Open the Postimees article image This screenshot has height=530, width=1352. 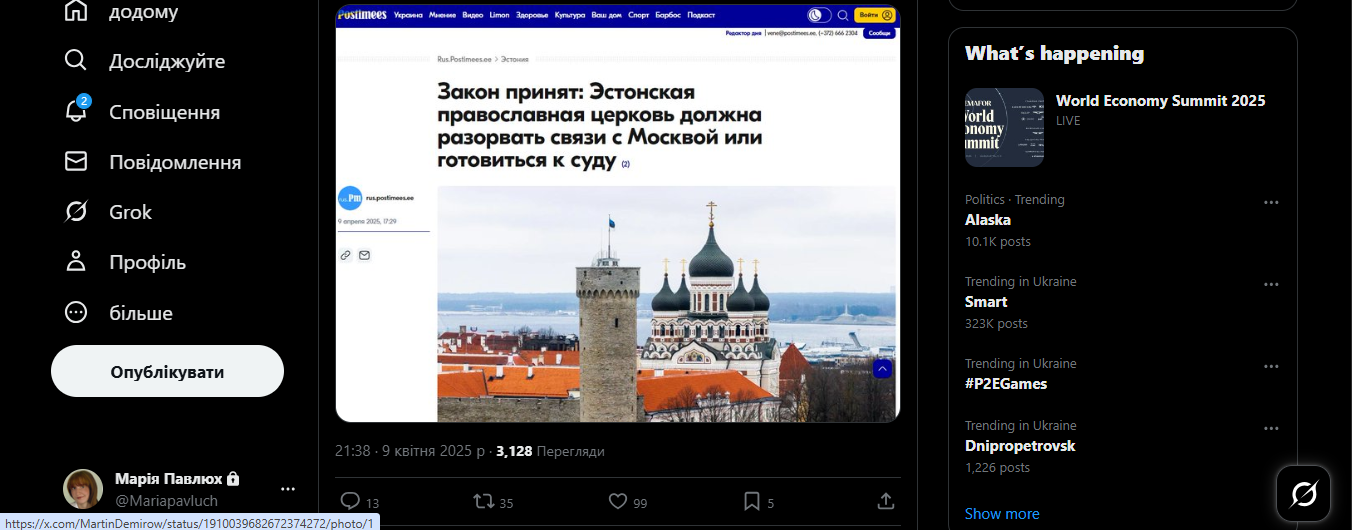[618, 214]
